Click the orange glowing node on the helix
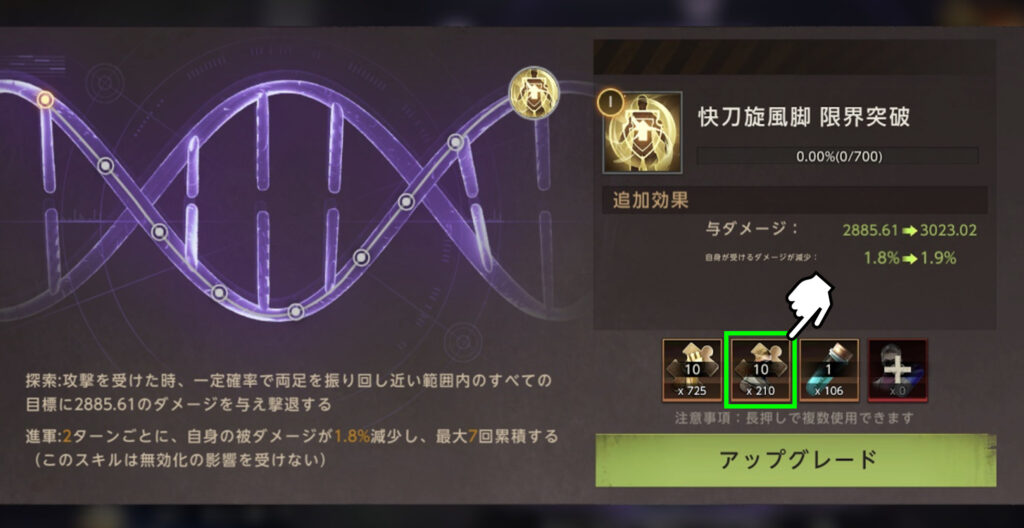 44,99
